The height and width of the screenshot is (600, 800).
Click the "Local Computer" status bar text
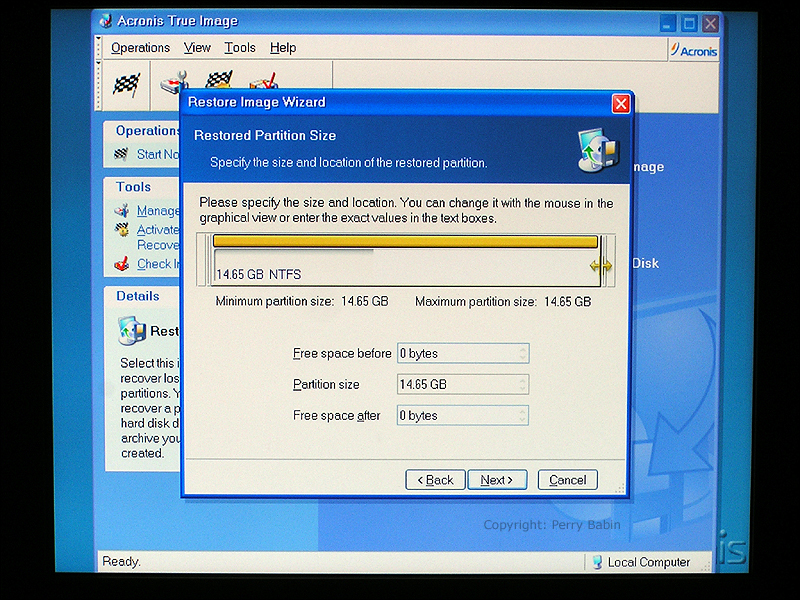pyautogui.click(x=649, y=562)
